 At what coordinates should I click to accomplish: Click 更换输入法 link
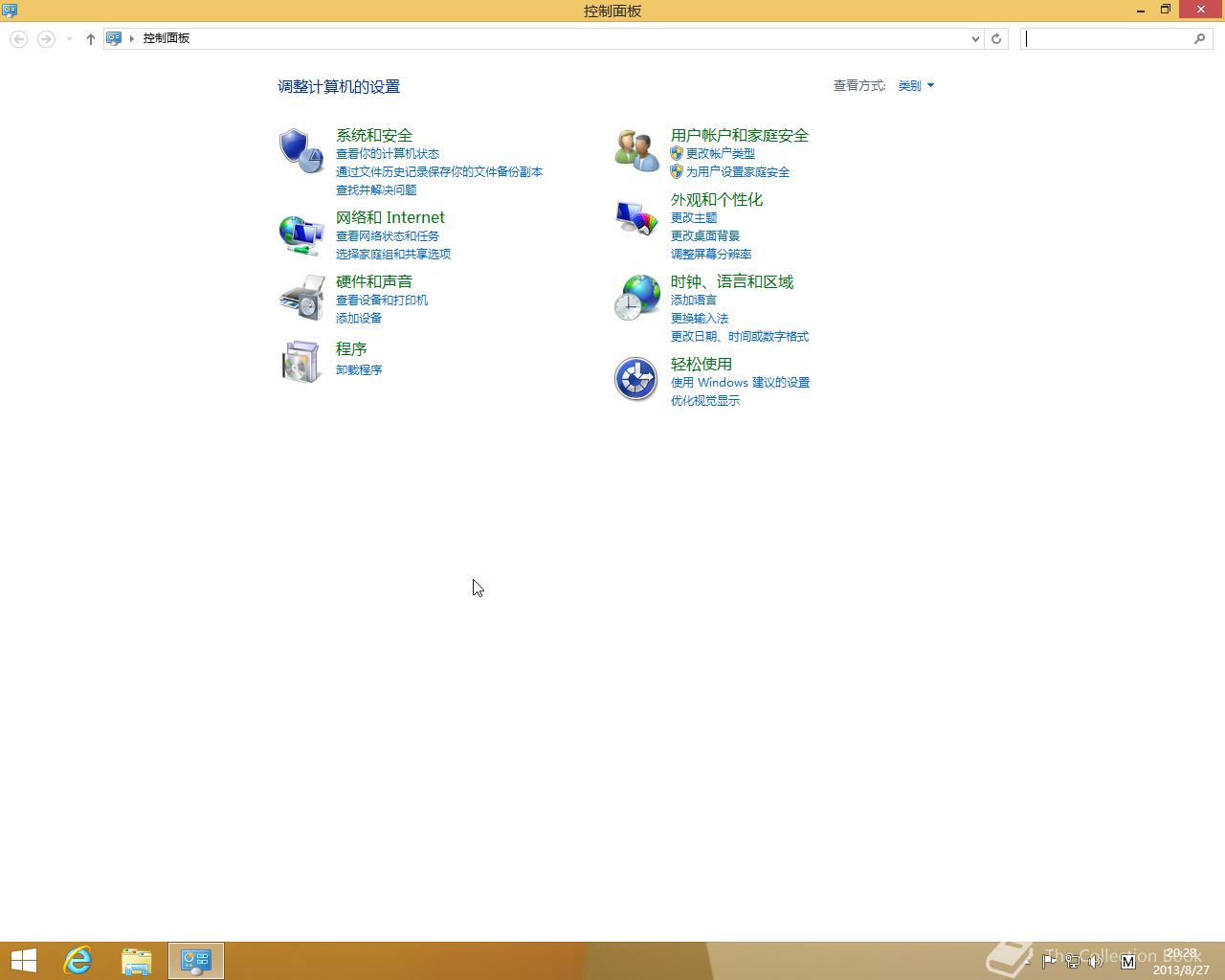[x=700, y=318]
